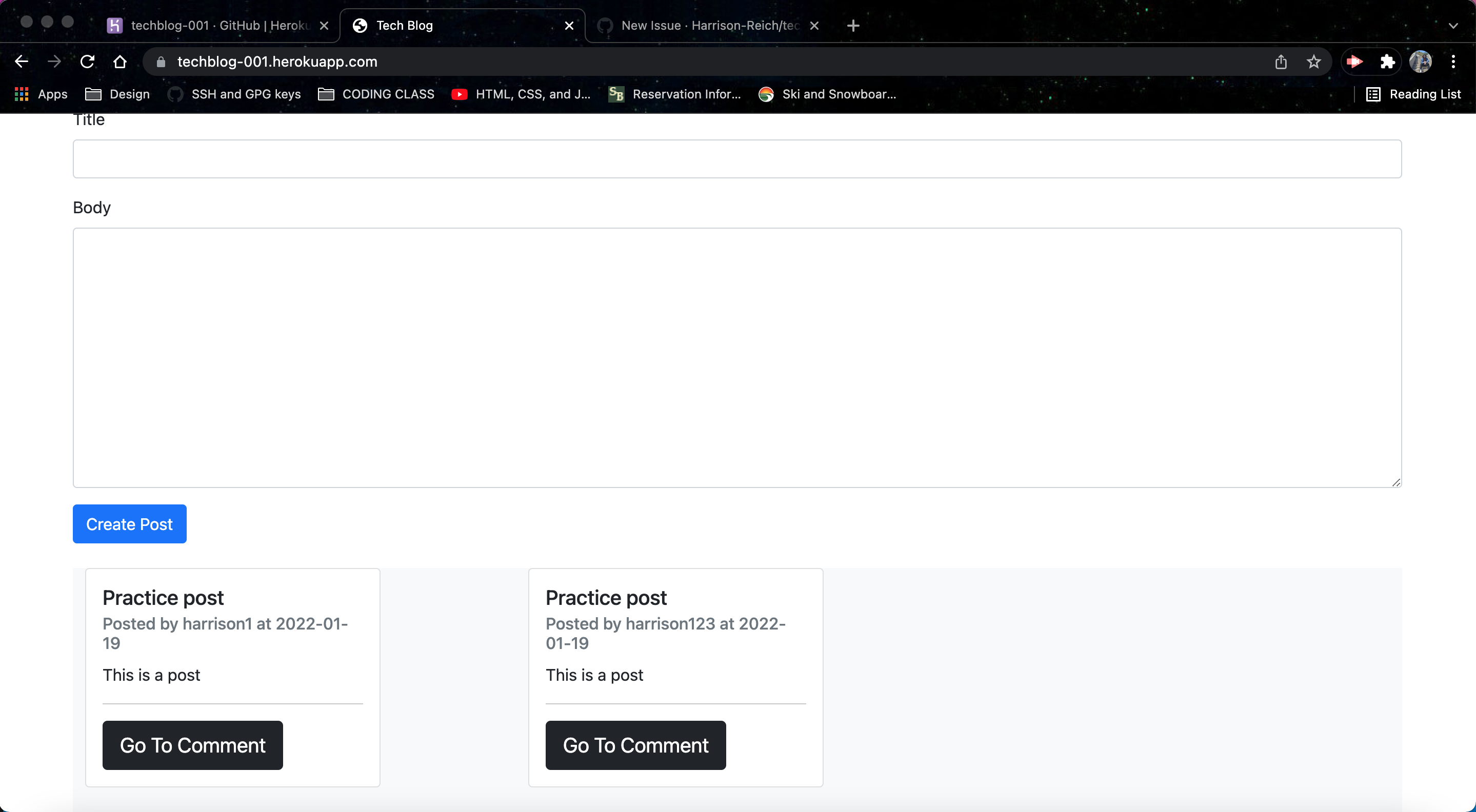Navigate back using the back arrow
Image resolution: width=1476 pixels, height=812 pixels.
click(x=21, y=62)
